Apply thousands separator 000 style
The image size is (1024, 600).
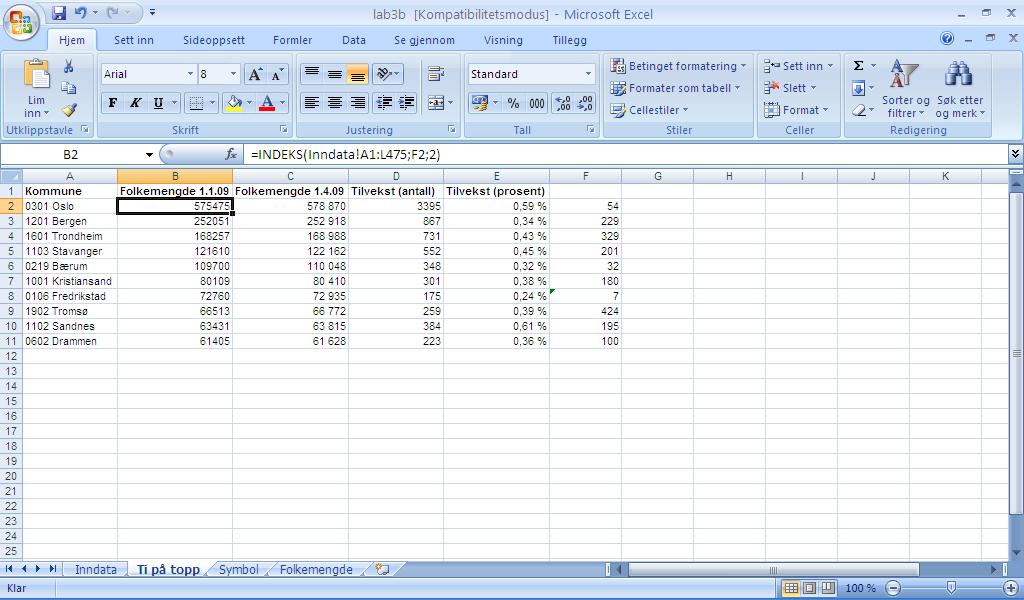click(537, 103)
